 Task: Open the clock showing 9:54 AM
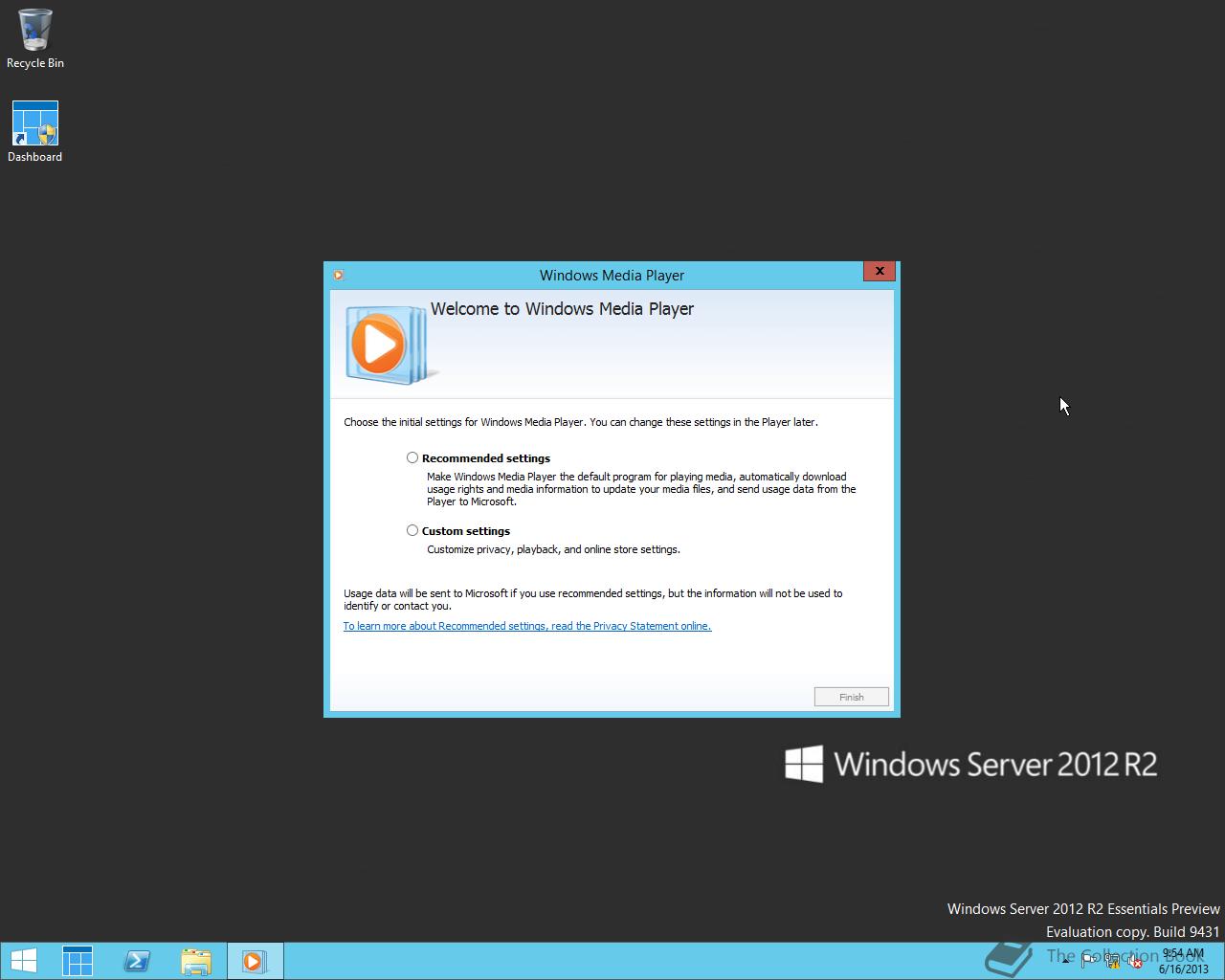[1184, 961]
